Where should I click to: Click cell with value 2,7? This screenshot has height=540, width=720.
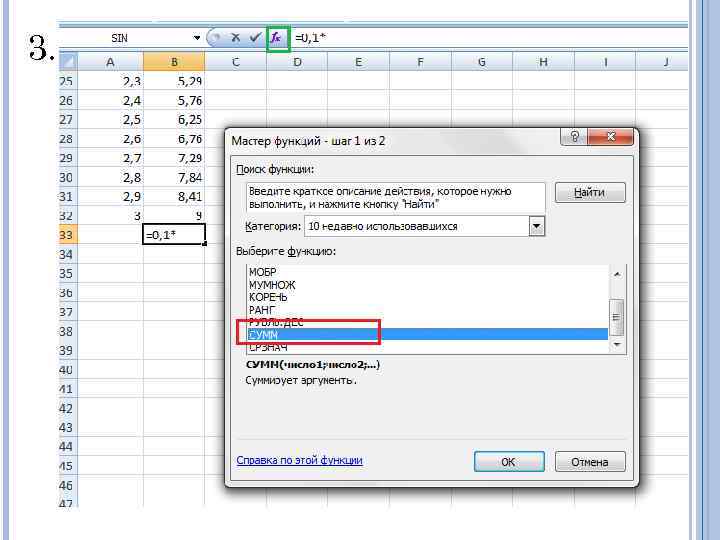110,158
